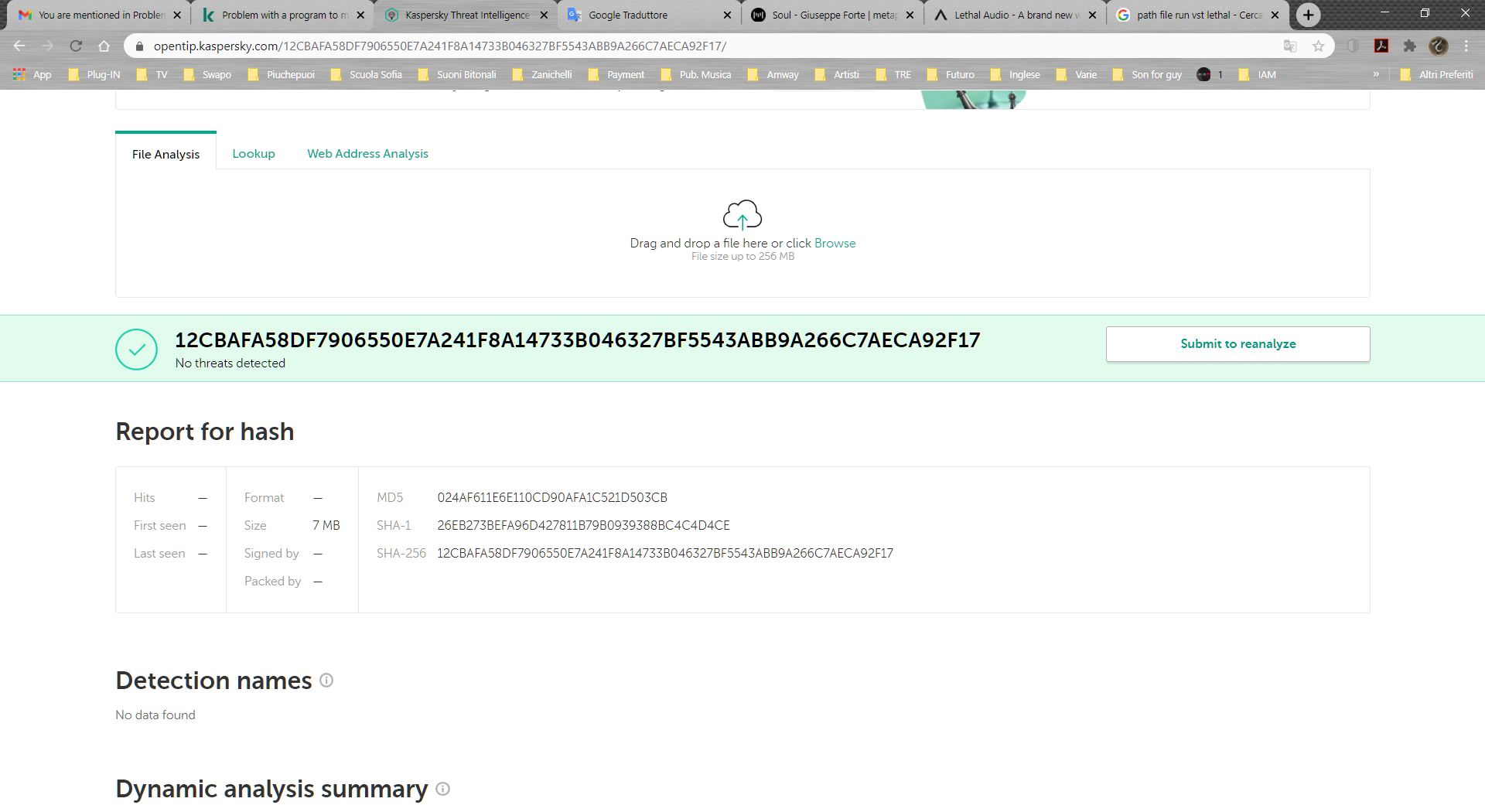1485x812 pixels.
Task: Open the Artisti bookmarks folder
Action: (x=837, y=74)
